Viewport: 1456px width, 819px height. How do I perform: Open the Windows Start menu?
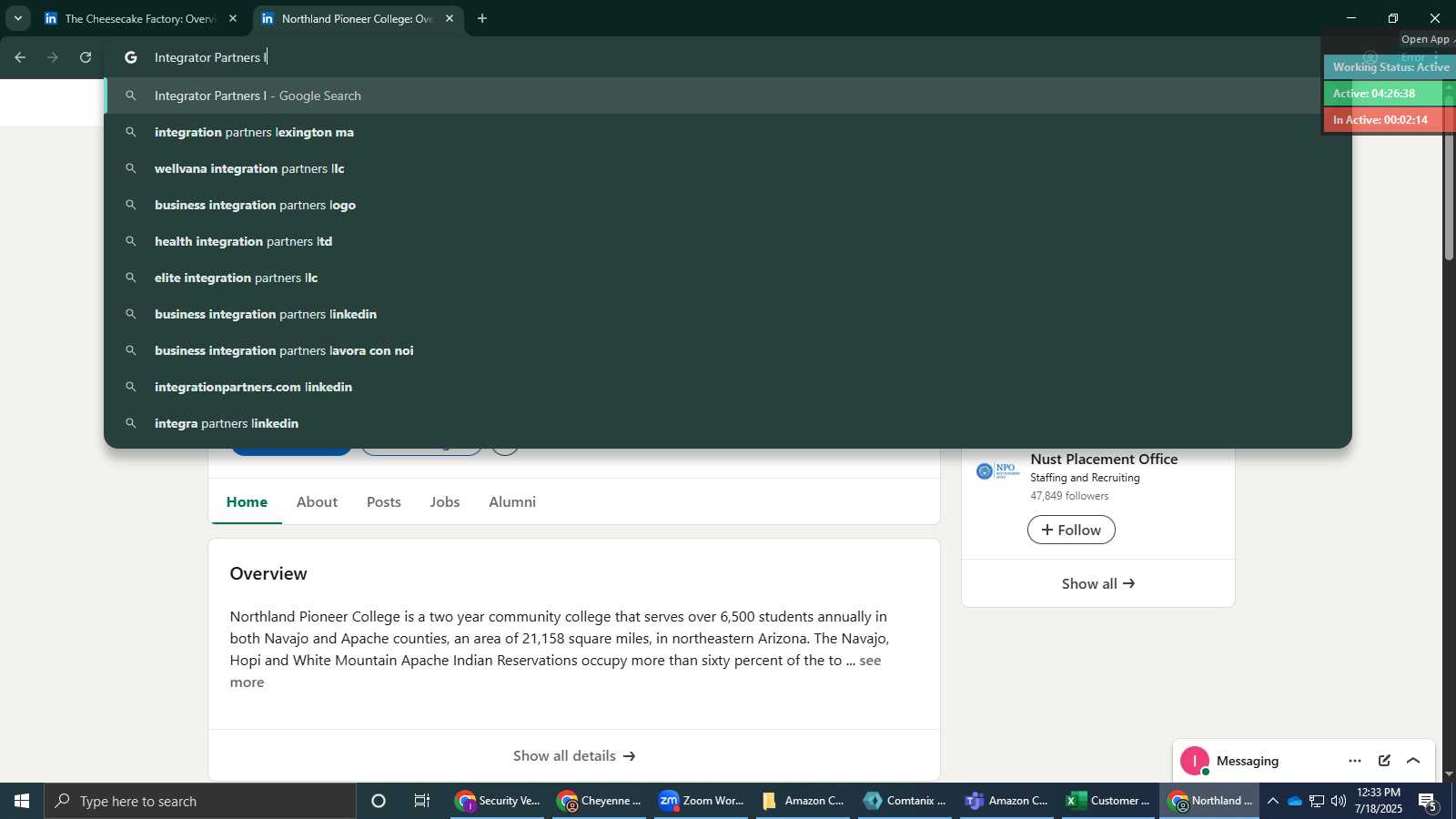pyautogui.click(x=22, y=801)
